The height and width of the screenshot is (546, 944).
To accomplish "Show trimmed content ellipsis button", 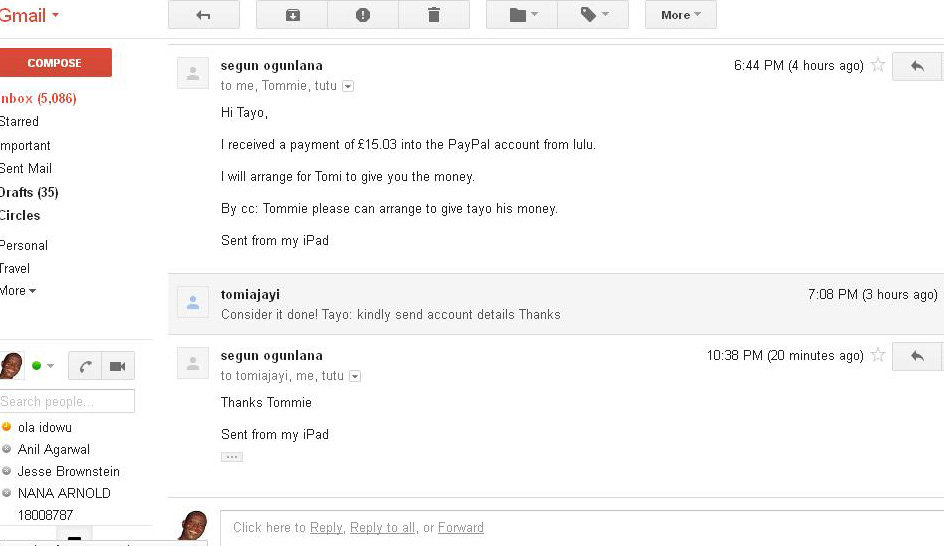I will tap(232, 457).
